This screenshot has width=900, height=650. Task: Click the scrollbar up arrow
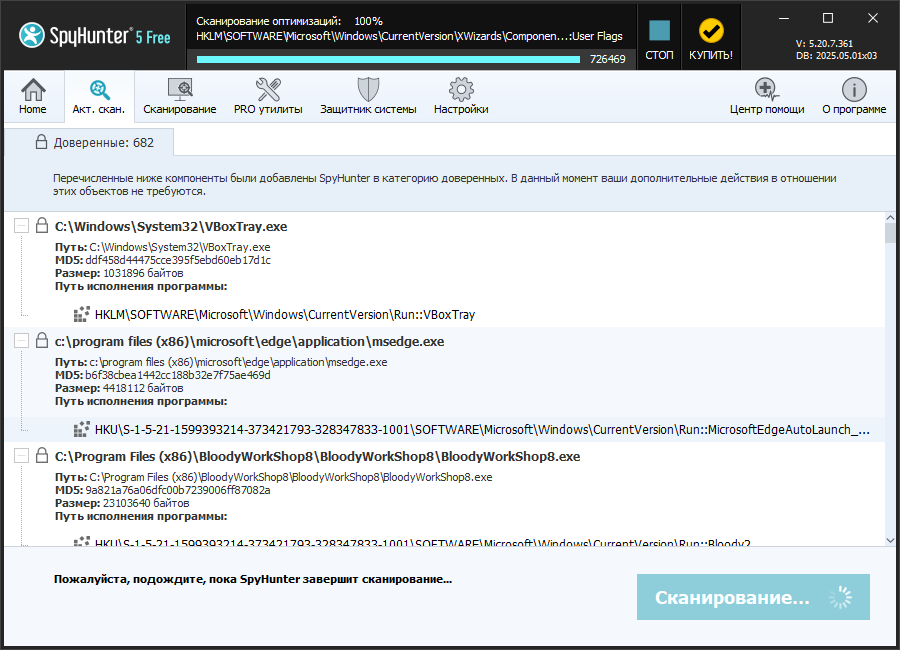click(890, 218)
